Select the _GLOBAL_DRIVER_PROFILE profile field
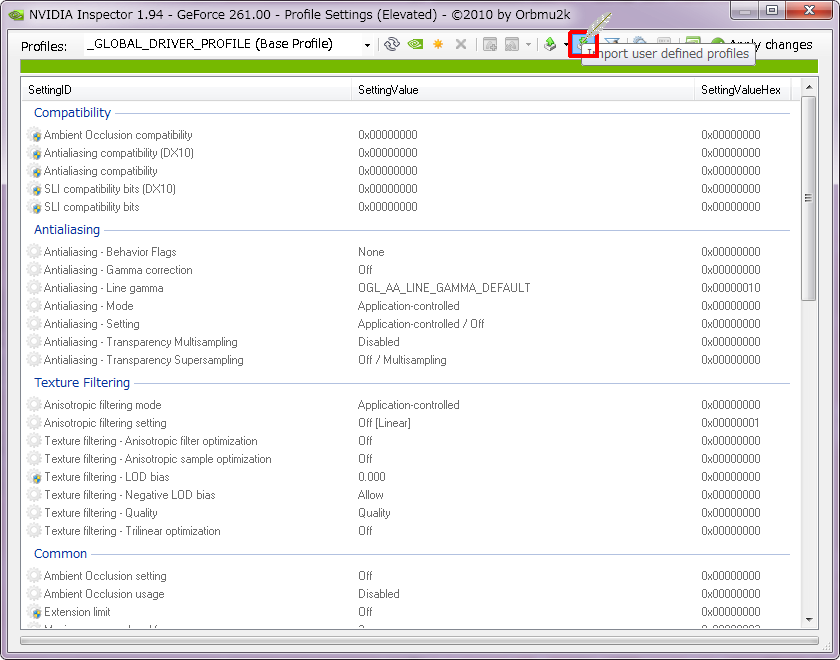 223,44
